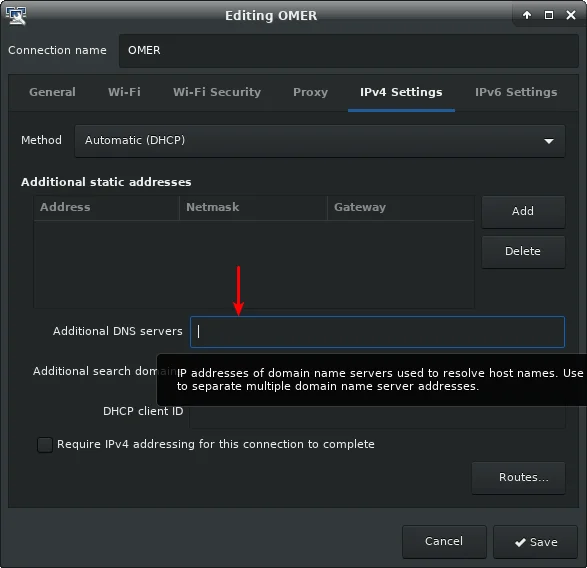The image size is (587, 568).
Task: Click Add to add a static address
Action: 523,212
